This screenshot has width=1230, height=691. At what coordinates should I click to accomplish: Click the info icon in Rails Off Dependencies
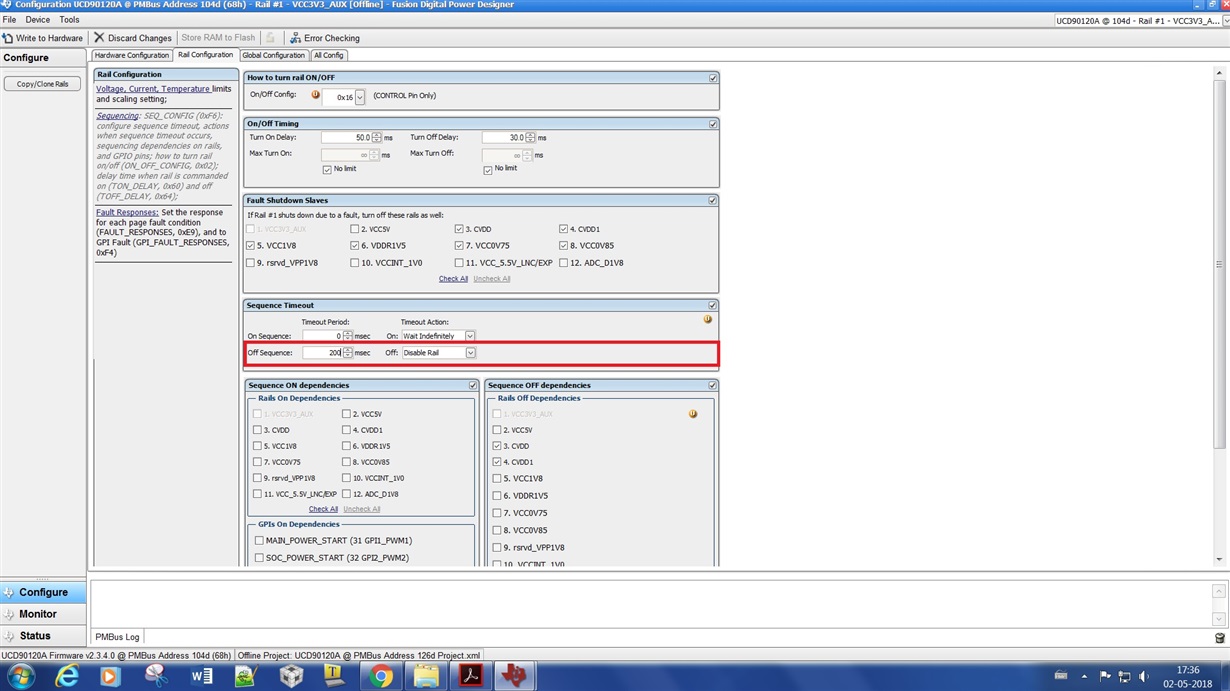coord(693,414)
